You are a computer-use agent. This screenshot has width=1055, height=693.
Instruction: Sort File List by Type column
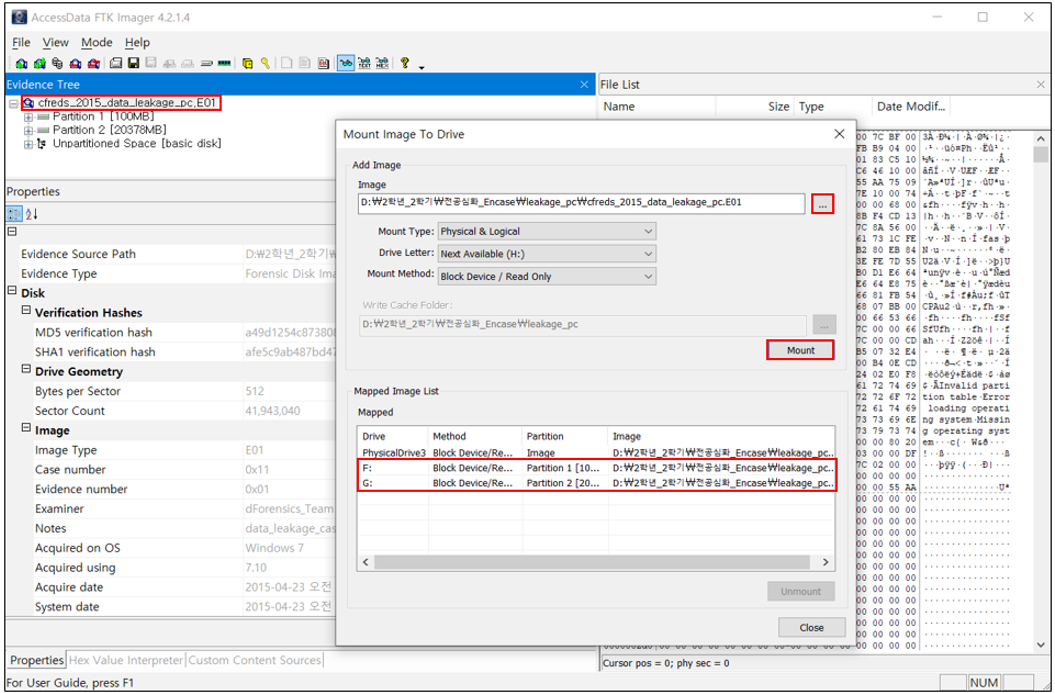tap(833, 106)
